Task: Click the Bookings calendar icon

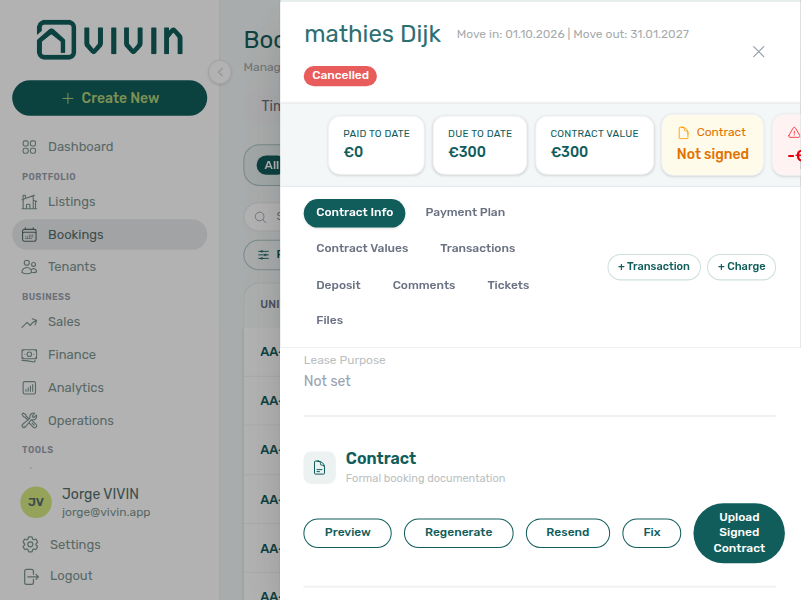Action: pos(29,235)
